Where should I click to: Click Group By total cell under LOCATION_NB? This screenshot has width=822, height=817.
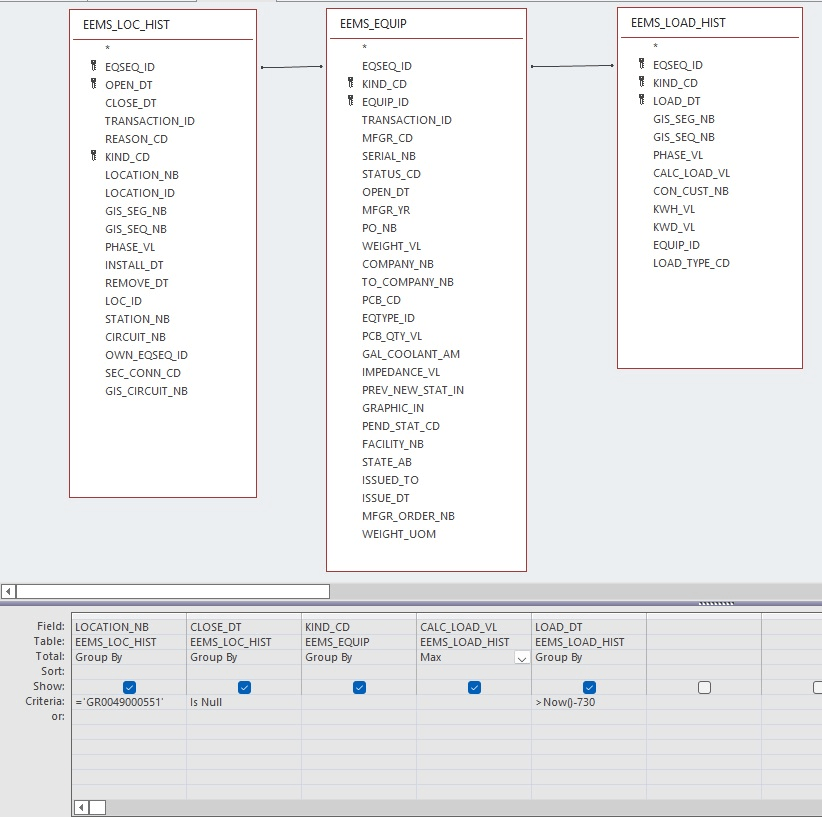click(129, 657)
